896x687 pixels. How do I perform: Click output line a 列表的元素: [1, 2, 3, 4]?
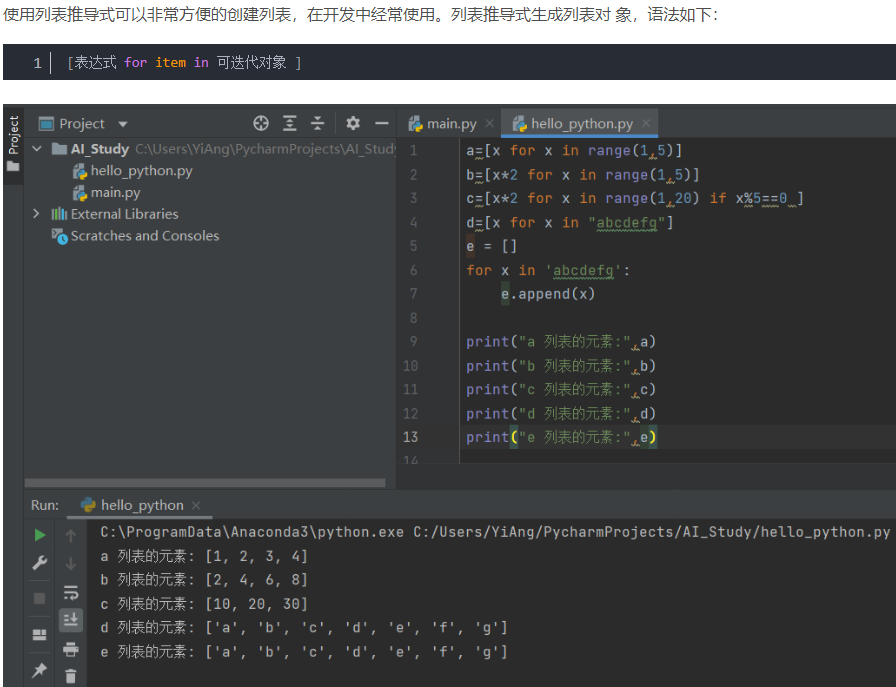(204, 556)
